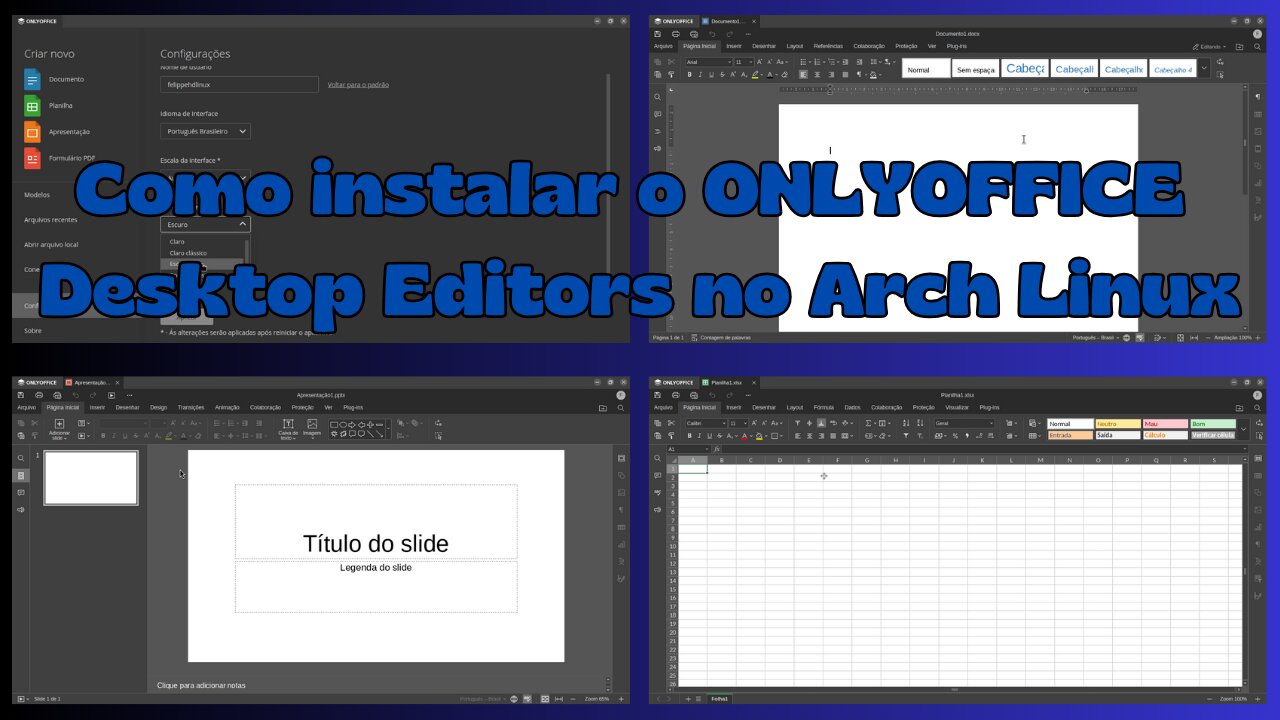This screenshot has height=720, width=1280.
Task: Toggle italic in the document editor toolbar
Action: pos(700,74)
